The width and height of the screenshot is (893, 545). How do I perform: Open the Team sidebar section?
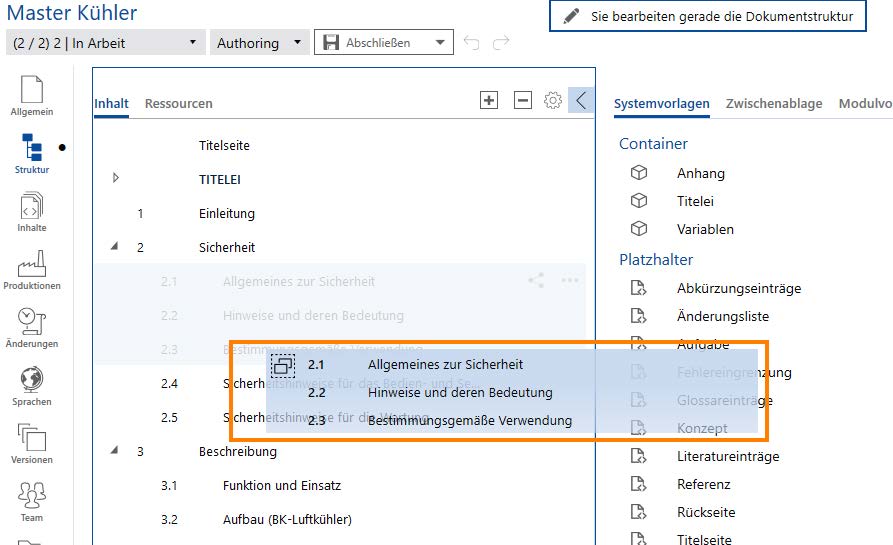(x=32, y=502)
